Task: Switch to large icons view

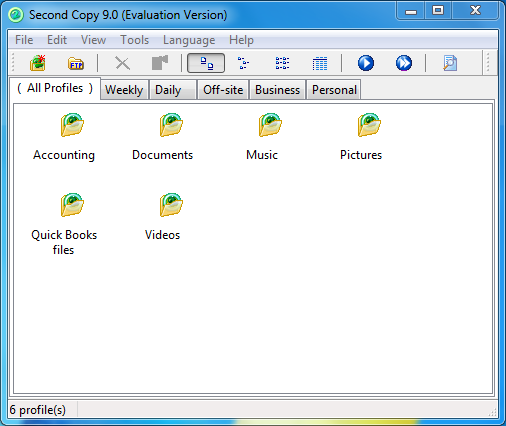Action: (206, 63)
